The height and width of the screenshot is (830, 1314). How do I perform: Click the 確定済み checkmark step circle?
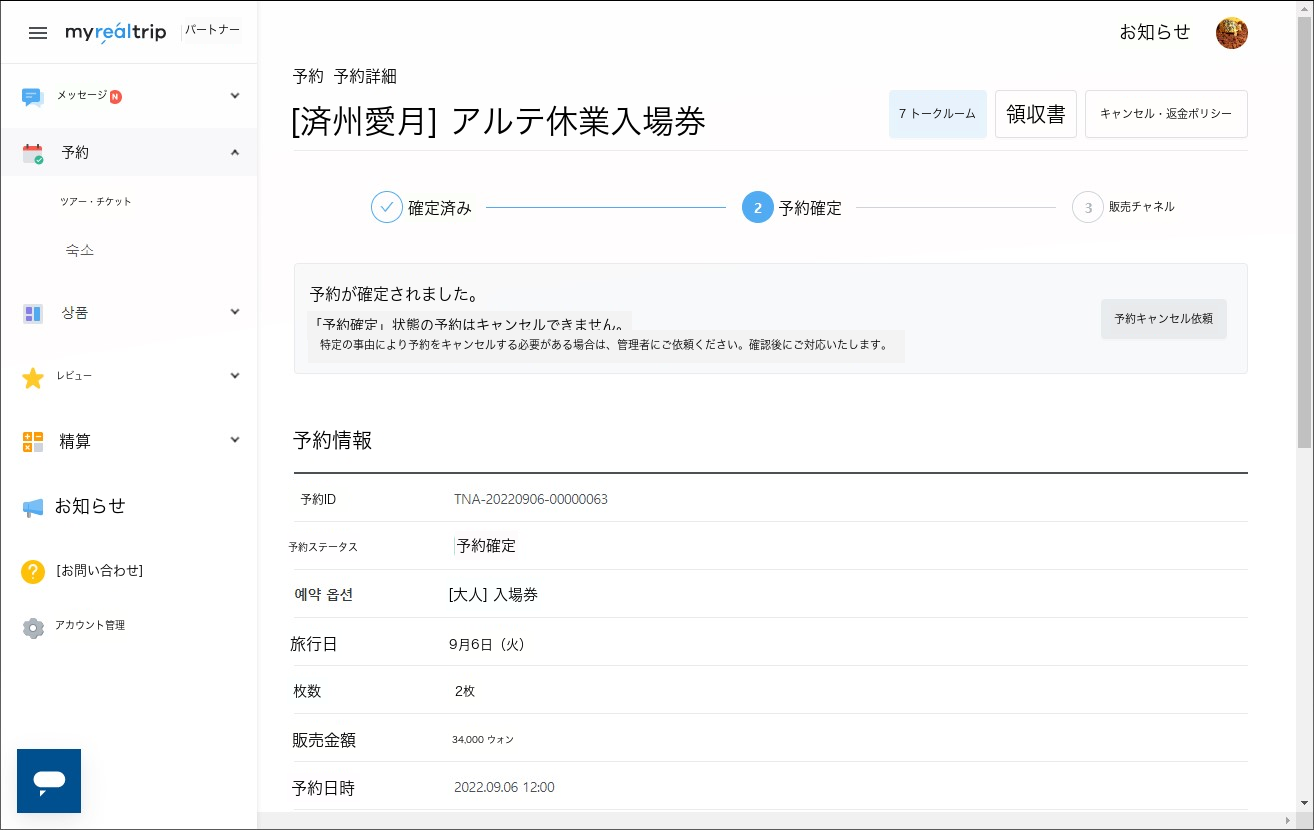pyautogui.click(x=387, y=207)
